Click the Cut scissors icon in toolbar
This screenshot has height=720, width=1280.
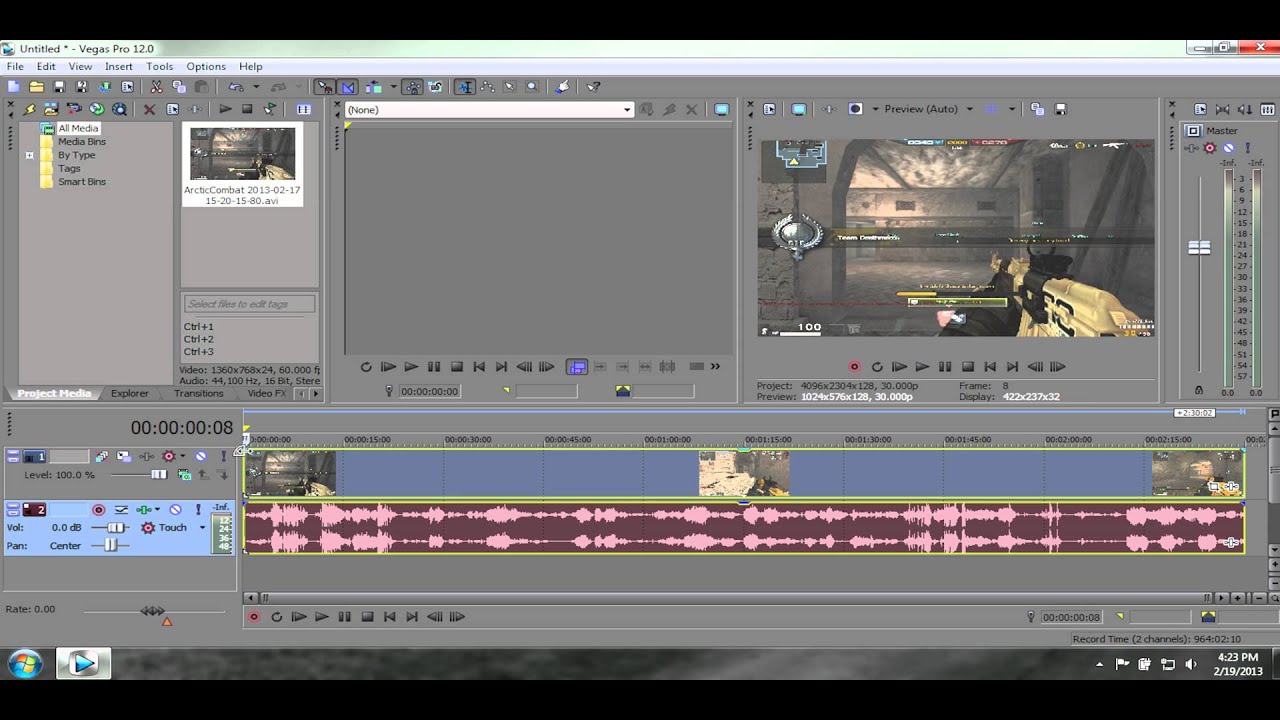[156, 87]
